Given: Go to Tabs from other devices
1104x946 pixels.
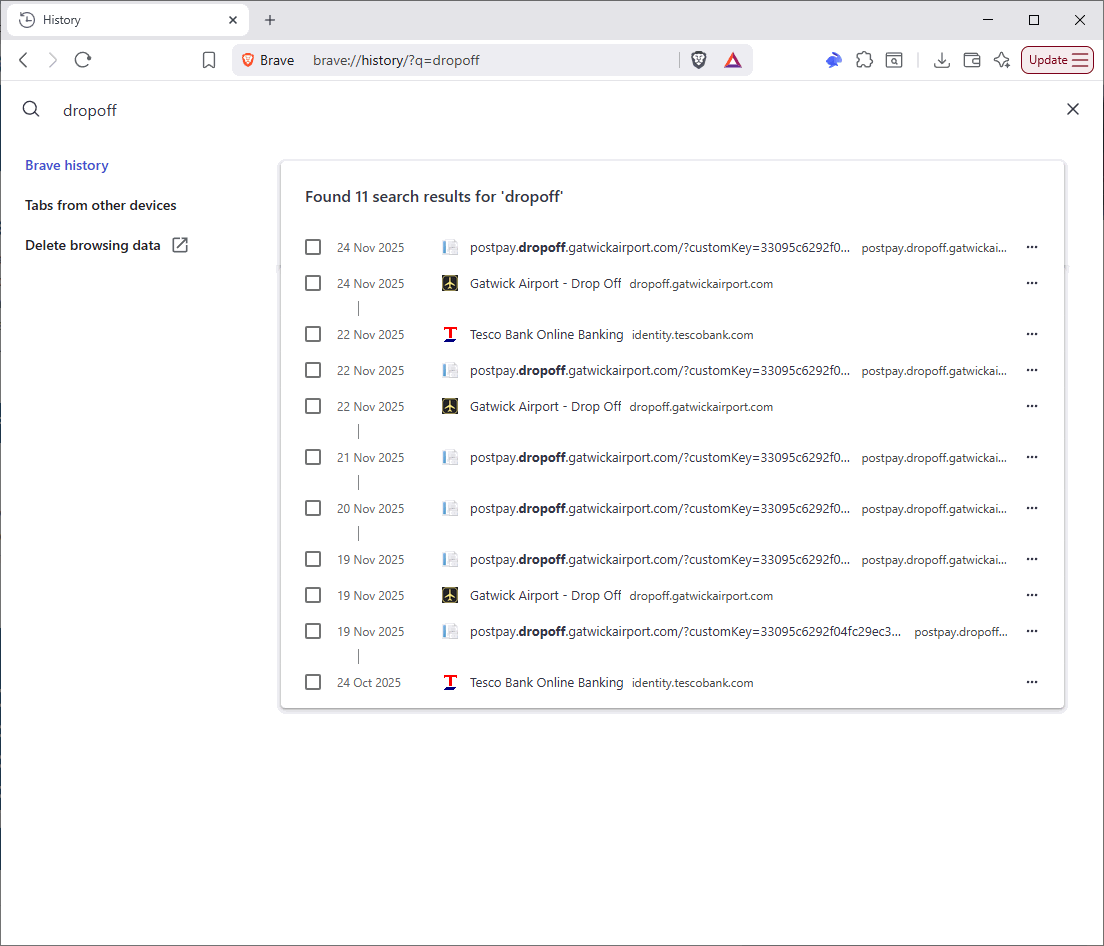Looking at the screenshot, I should pyautogui.click(x=100, y=205).
